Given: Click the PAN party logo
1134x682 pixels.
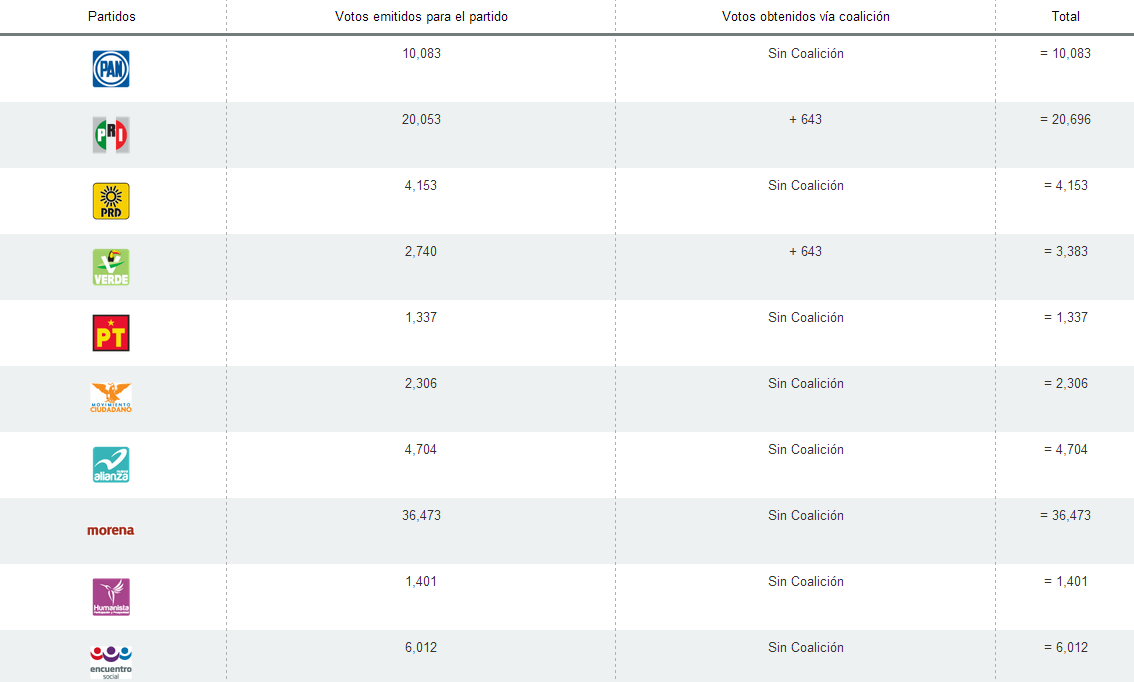Looking at the screenshot, I should pyautogui.click(x=111, y=69).
